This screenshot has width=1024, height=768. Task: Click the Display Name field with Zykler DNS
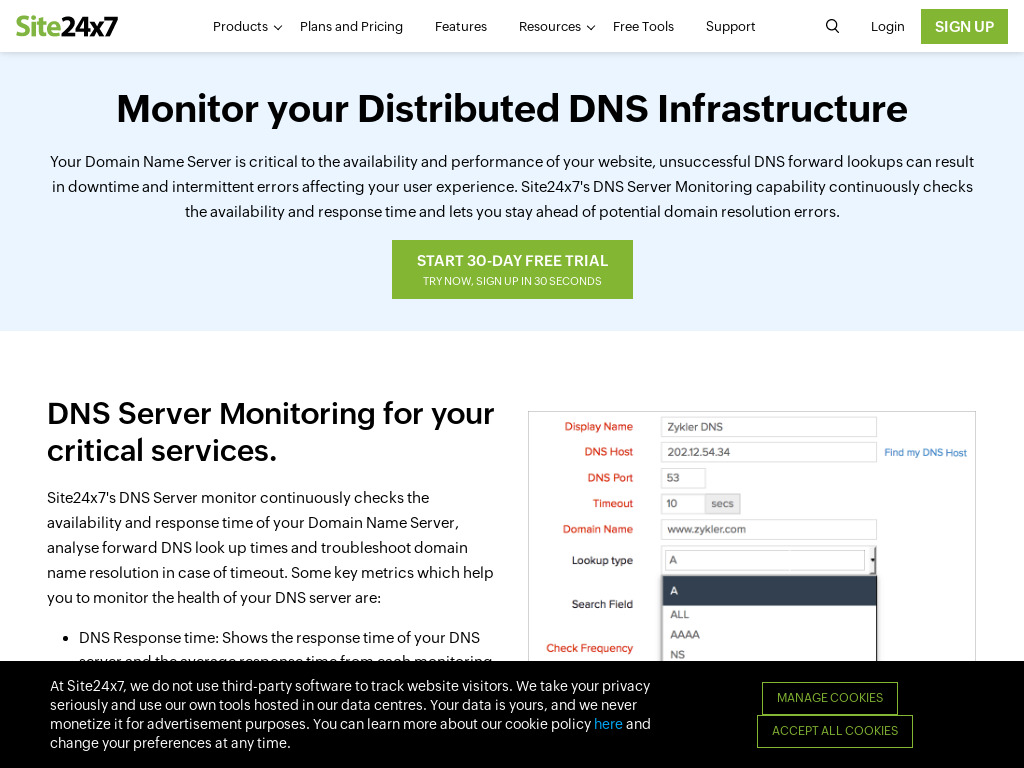(768, 426)
